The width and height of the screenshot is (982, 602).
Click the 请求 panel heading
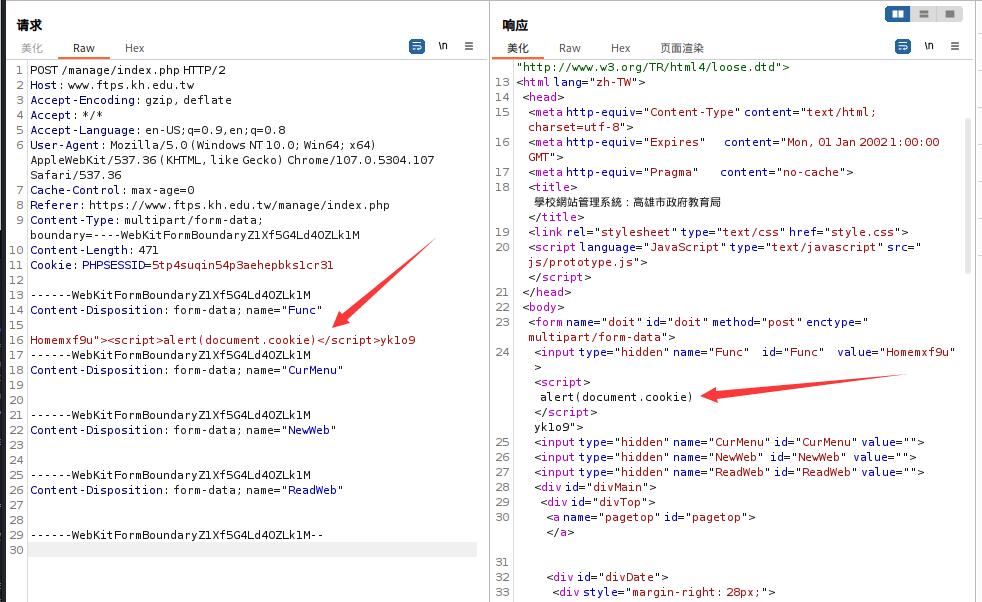click(29, 25)
